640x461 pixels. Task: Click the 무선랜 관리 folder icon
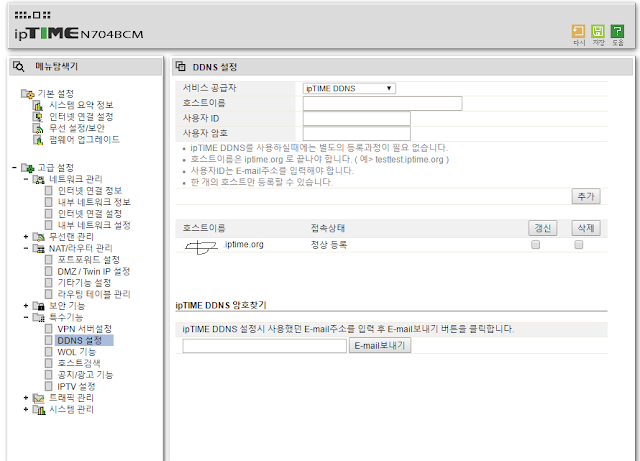click(x=39, y=237)
